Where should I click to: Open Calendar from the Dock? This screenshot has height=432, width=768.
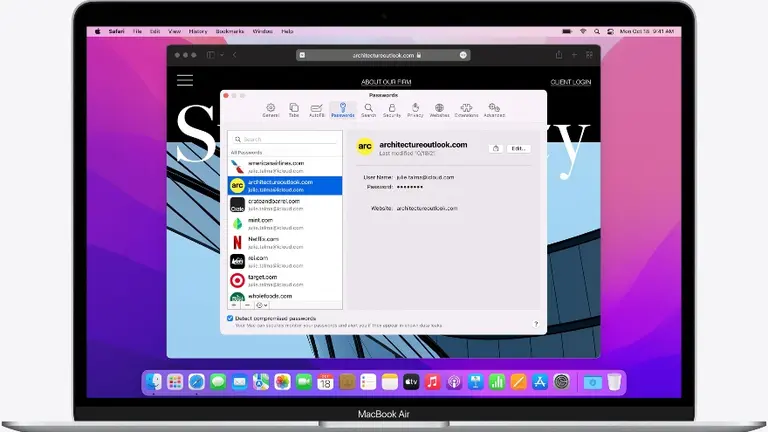pos(325,382)
